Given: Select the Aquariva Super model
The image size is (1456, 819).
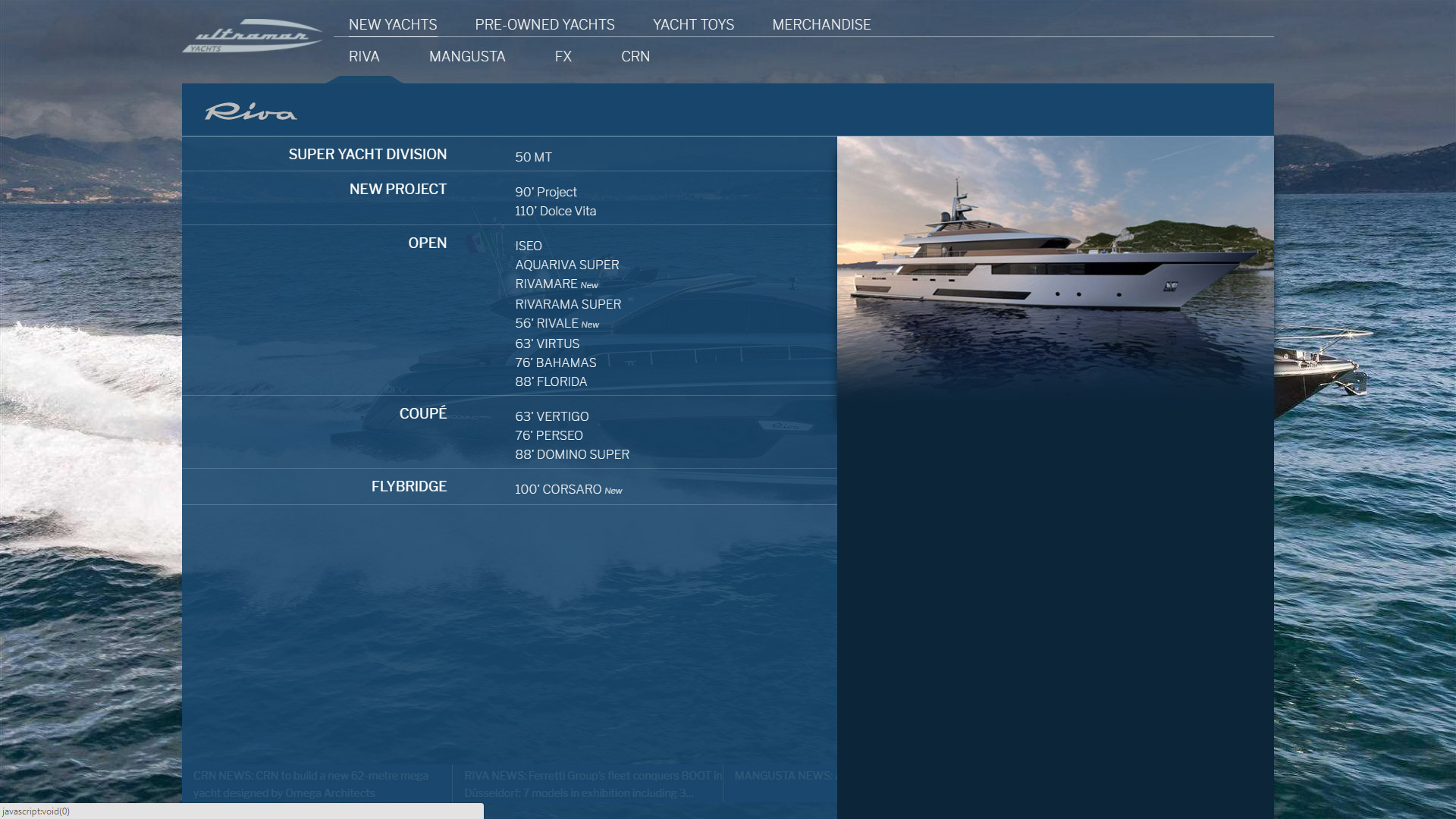Looking at the screenshot, I should point(567,265).
